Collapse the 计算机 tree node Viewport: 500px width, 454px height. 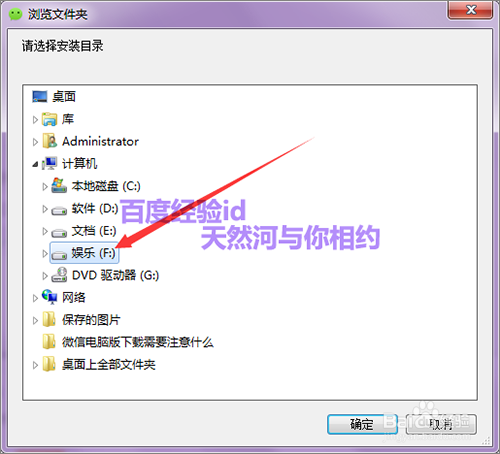pyautogui.click(x=35, y=164)
